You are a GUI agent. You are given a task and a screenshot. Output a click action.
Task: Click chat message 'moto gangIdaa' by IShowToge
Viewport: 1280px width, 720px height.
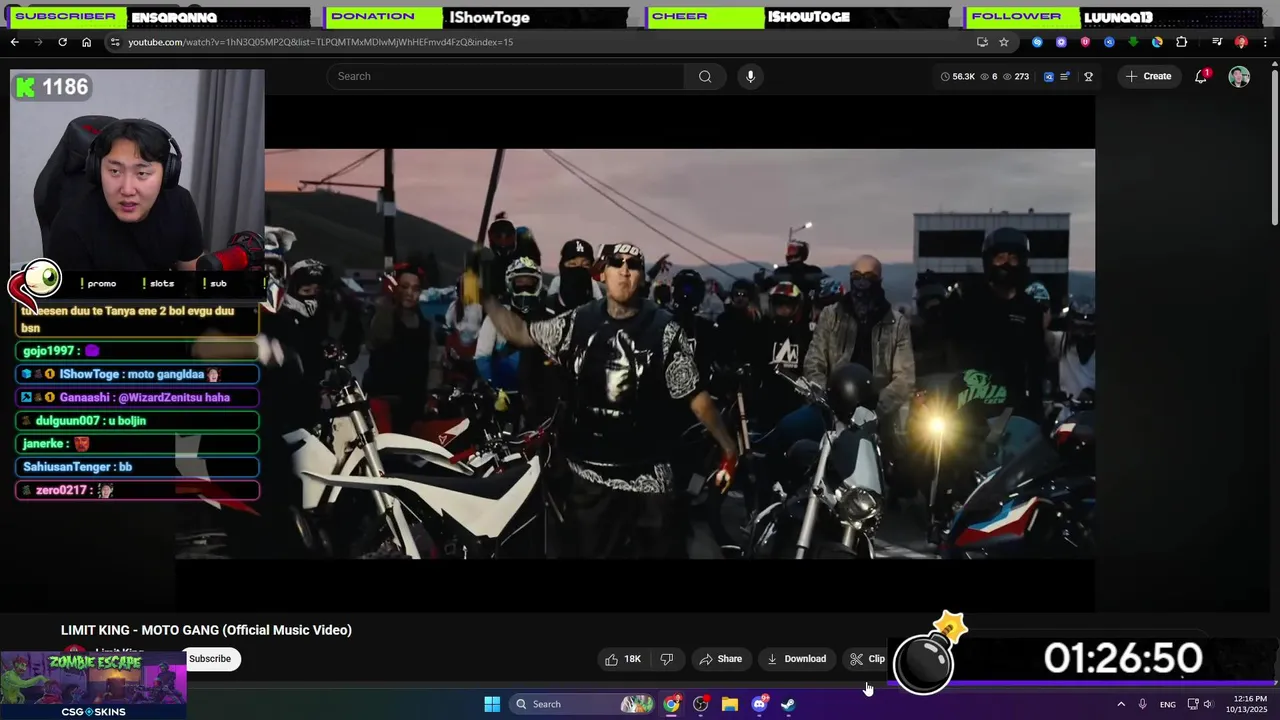138,374
